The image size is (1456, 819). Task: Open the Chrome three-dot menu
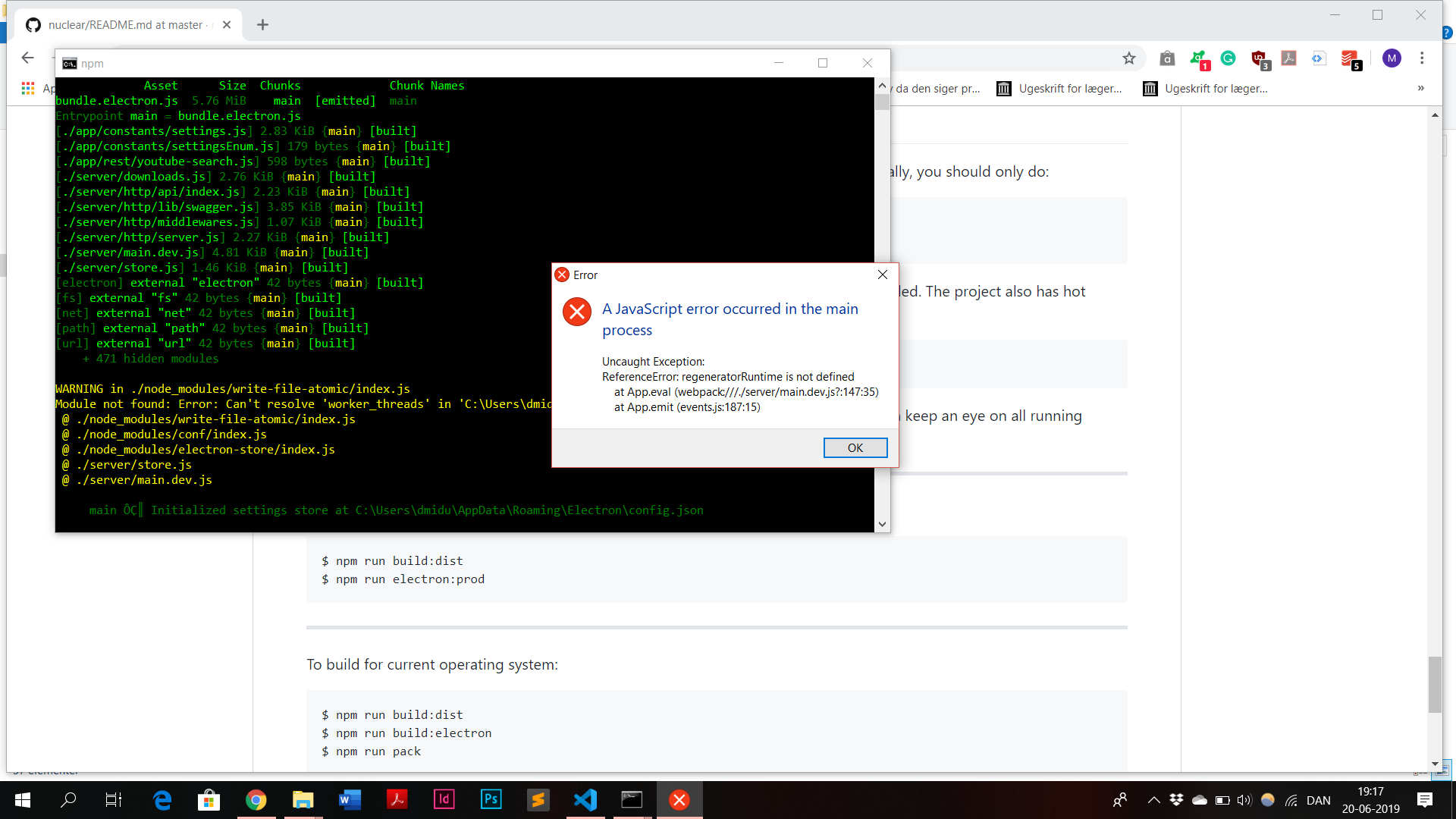point(1423,58)
